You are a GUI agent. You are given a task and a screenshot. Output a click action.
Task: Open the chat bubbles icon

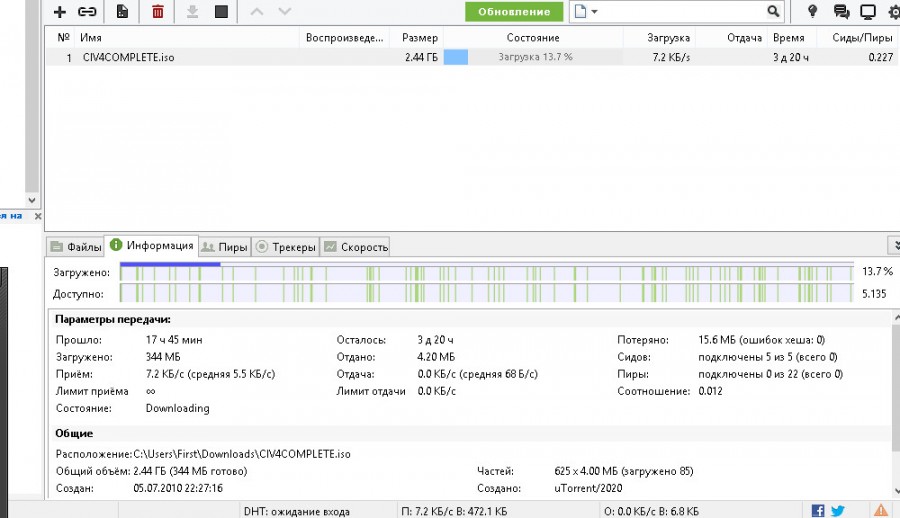point(841,11)
